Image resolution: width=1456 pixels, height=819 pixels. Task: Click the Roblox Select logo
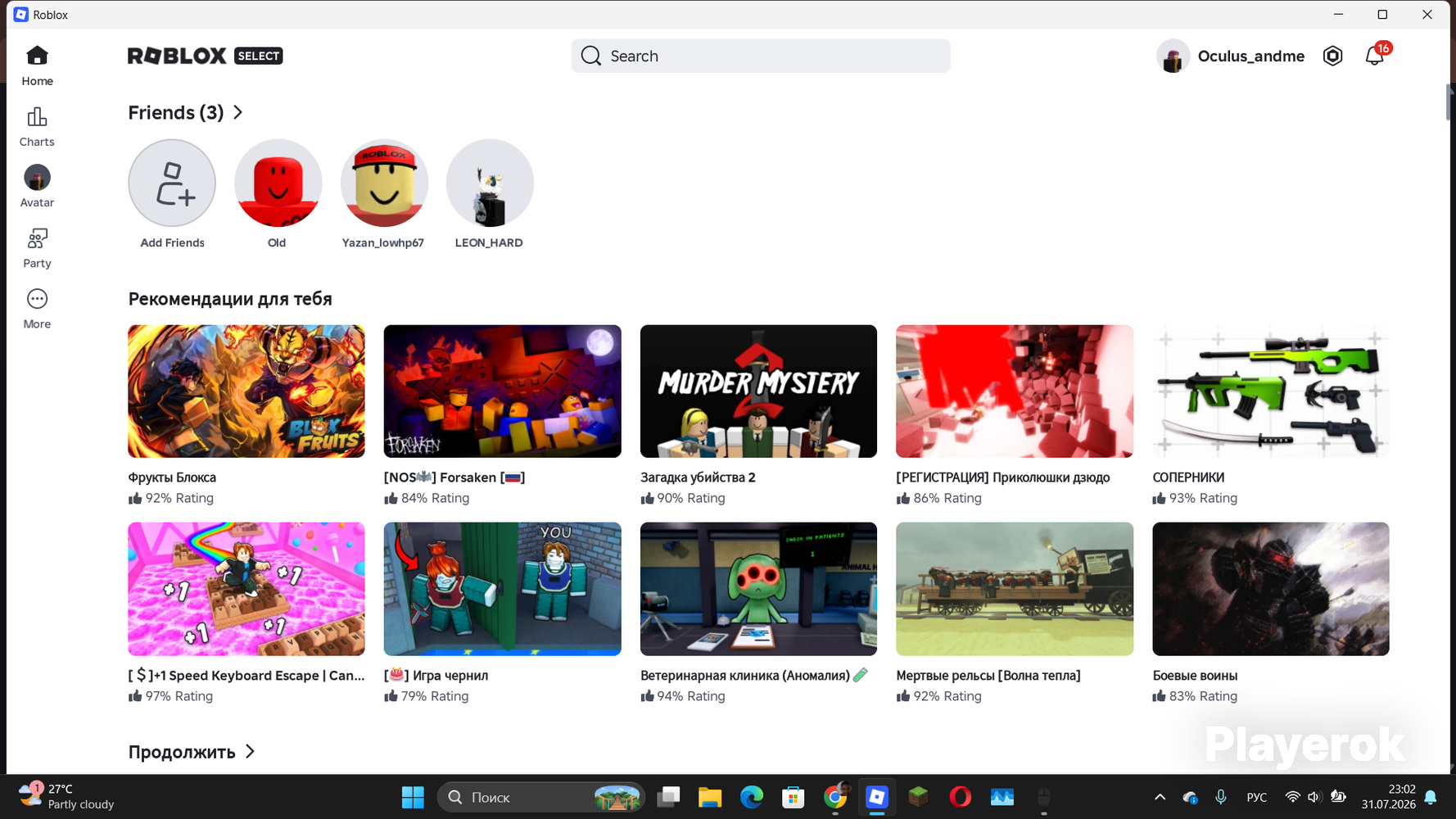point(205,56)
